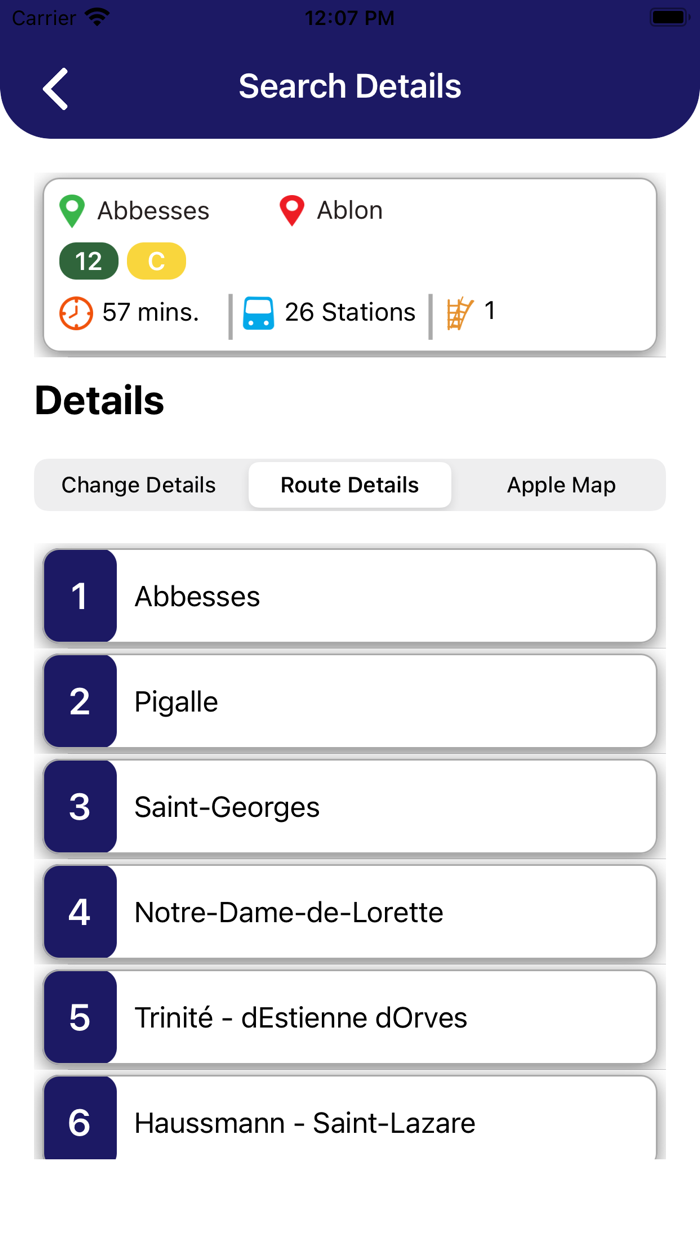Enable the Change Details segment
Image resolution: width=700 pixels, height=1244 pixels.
(x=138, y=484)
